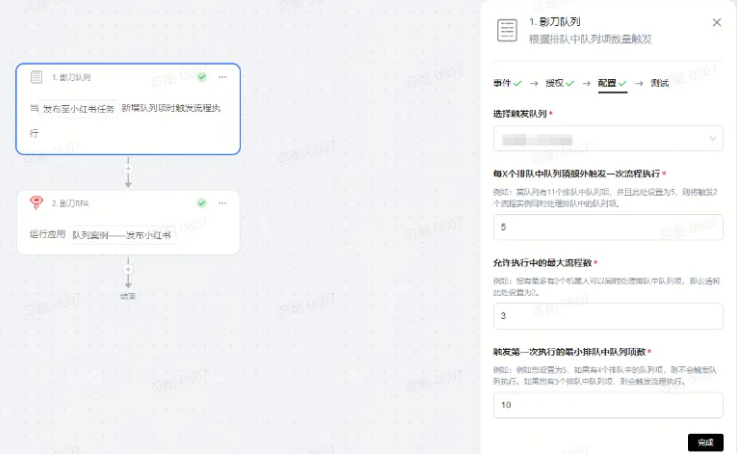
Task: Click the 2. 影刀RPA node title
Action: click(70, 203)
